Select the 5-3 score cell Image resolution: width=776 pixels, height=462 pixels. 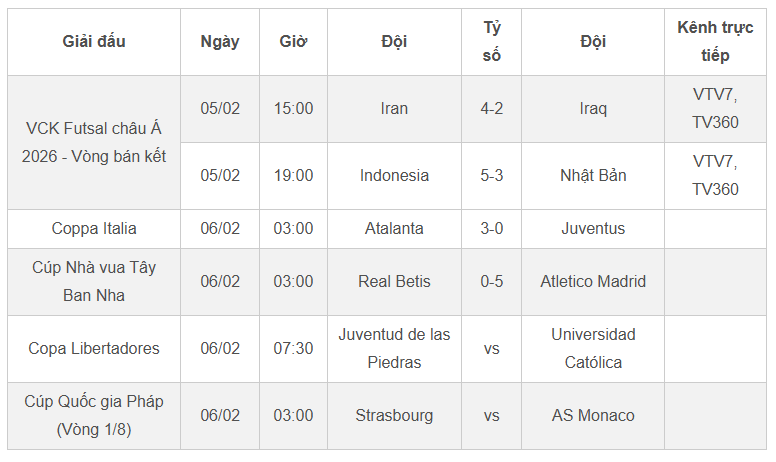coord(491,175)
